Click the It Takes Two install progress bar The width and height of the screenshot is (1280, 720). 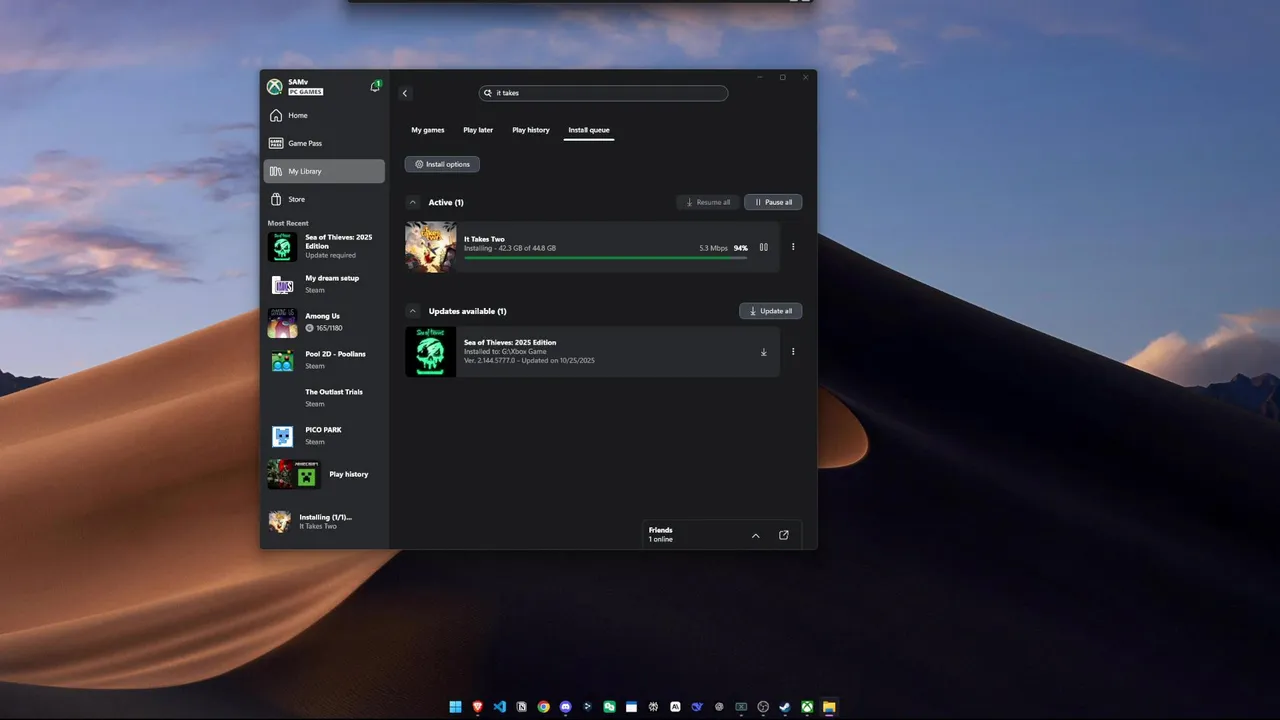tap(605, 258)
